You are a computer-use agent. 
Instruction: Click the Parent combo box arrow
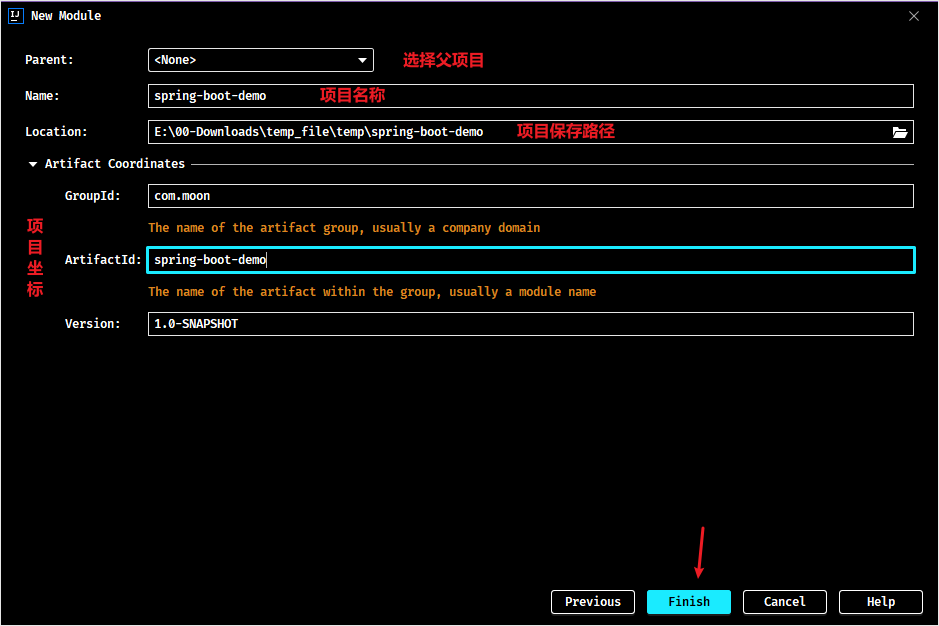coord(362,60)
